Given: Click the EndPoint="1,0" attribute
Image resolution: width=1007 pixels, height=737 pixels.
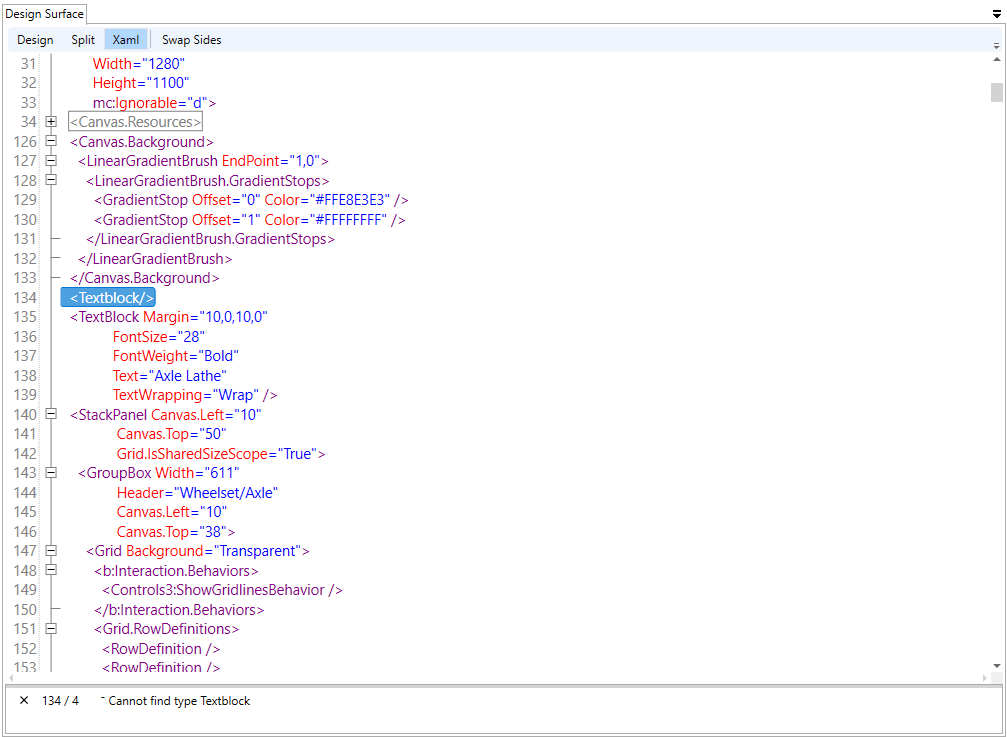Looking at the screenshot, I should coord(272,160).
